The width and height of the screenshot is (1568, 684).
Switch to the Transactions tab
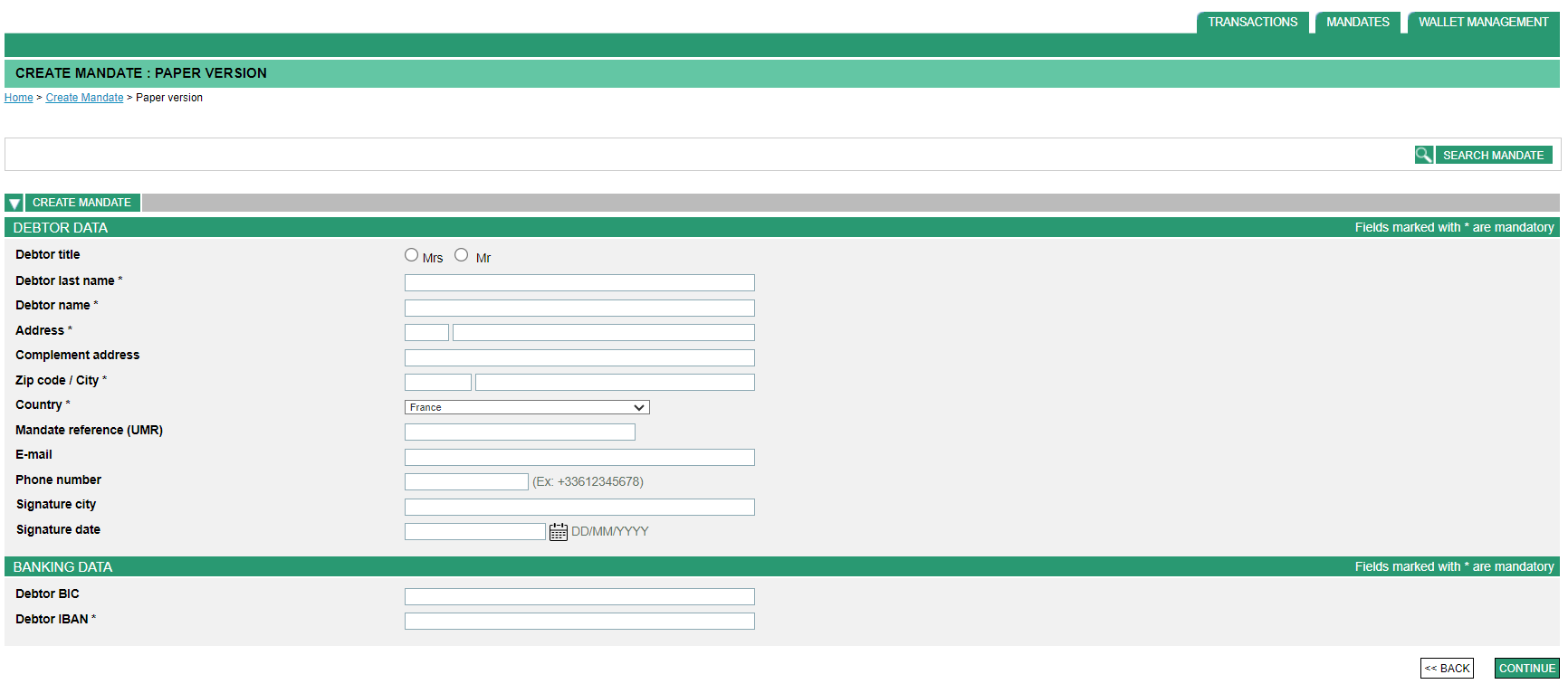[1252, 23]
